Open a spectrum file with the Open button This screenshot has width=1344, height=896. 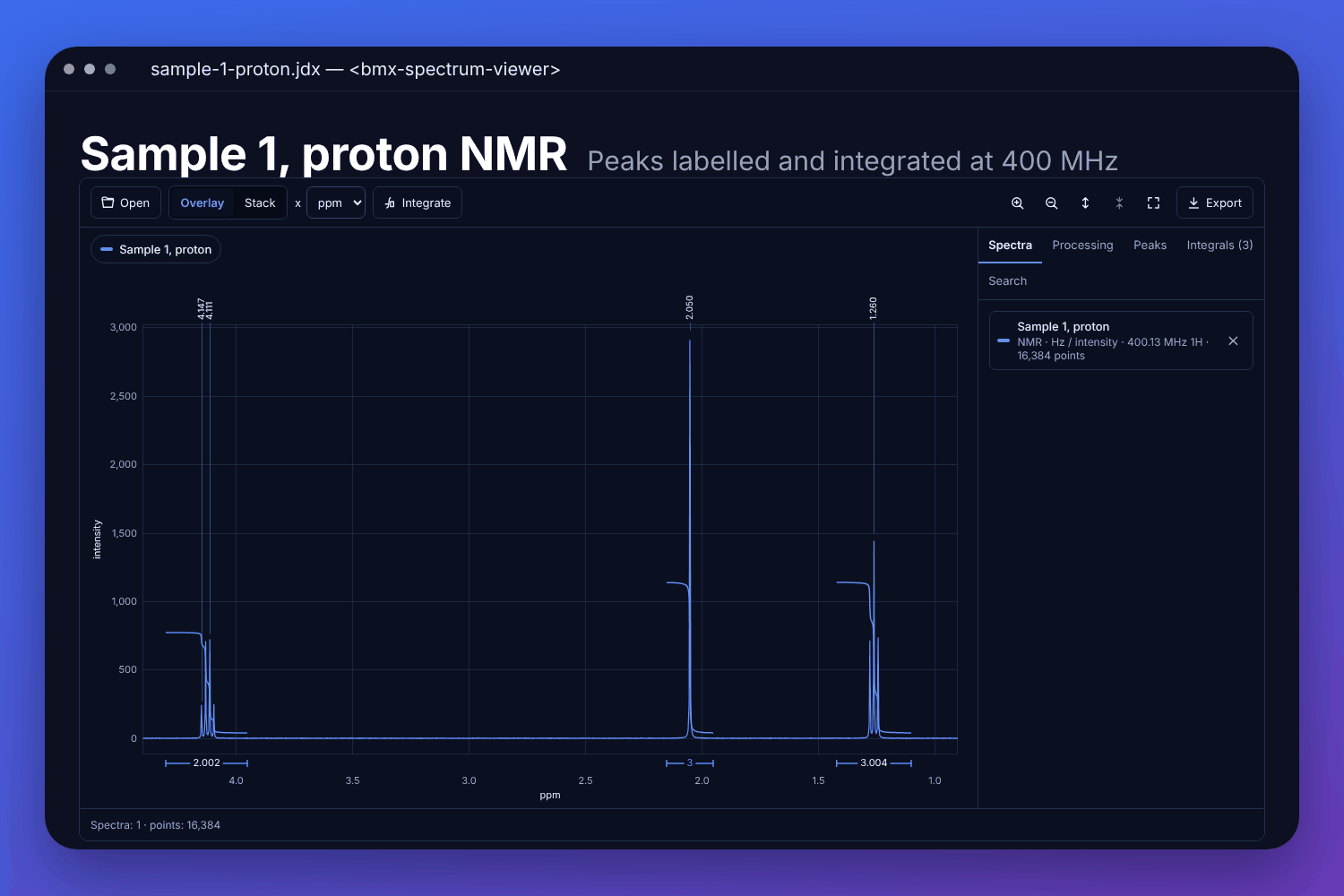pos(125,202)
